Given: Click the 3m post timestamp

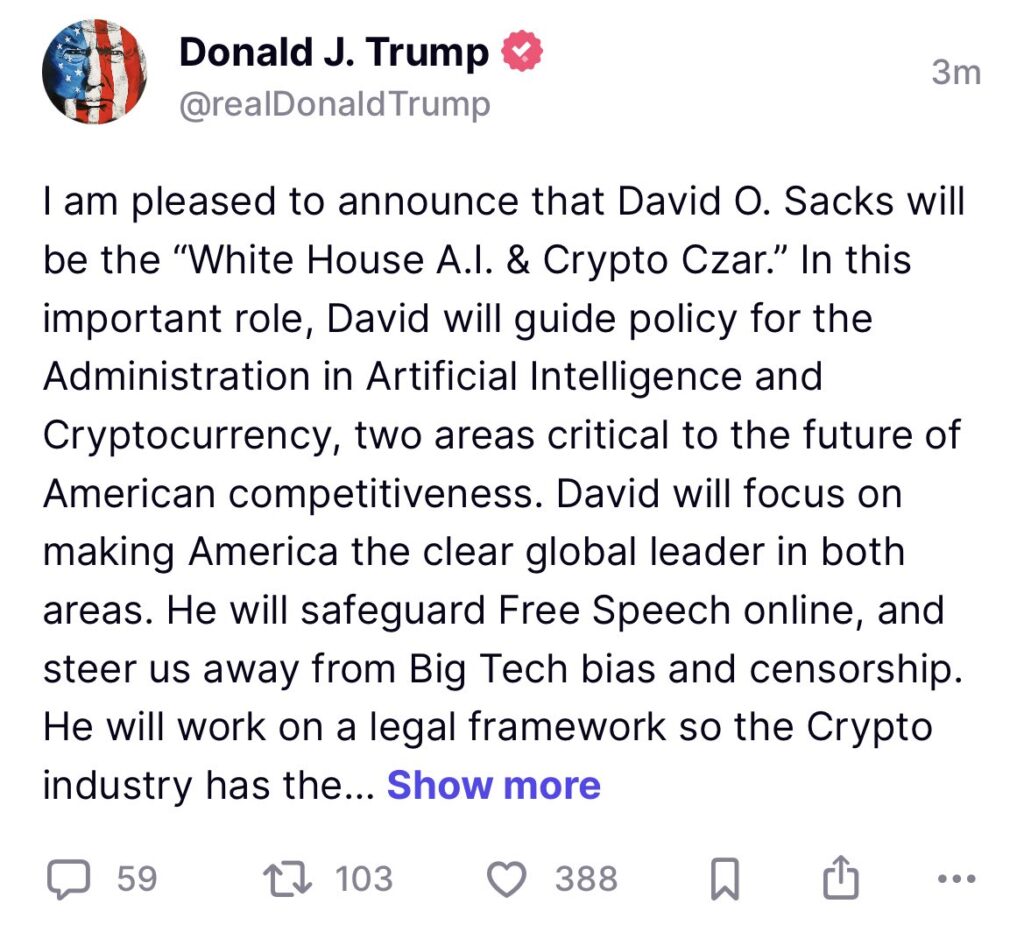Looking at the screenshot, I should (x=956, y=72).
